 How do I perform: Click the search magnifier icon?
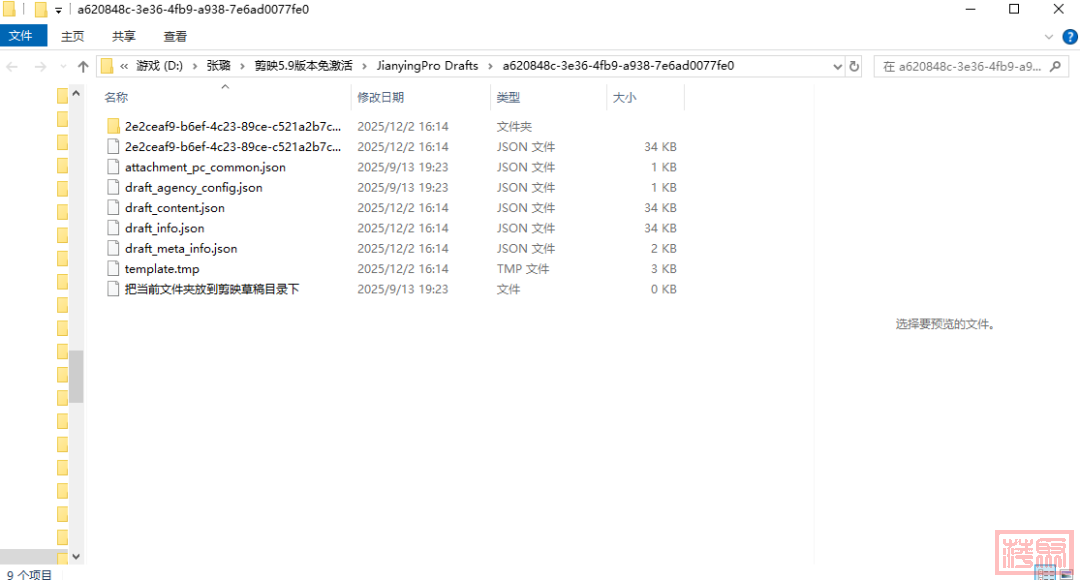[1054, 67]
